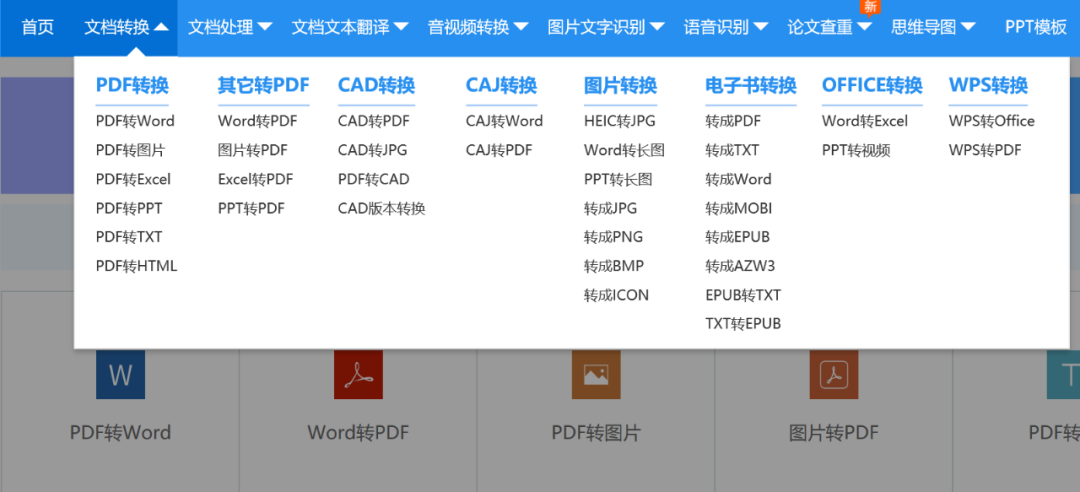Select 转成TXT under 电子书转换
Viewport: 1080px width, 492px height.
[732, 150]
